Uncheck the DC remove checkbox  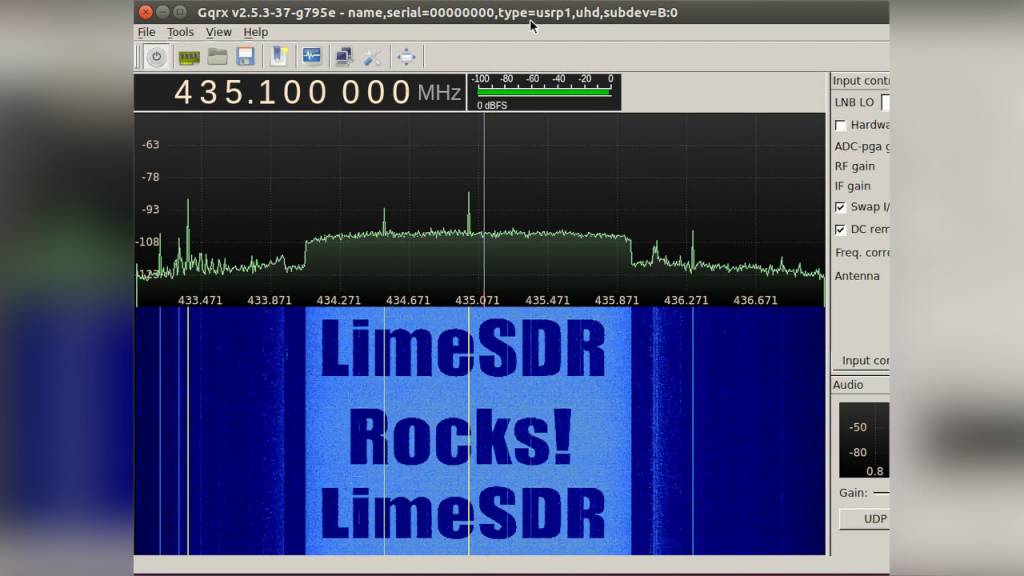tap(840, 230)
